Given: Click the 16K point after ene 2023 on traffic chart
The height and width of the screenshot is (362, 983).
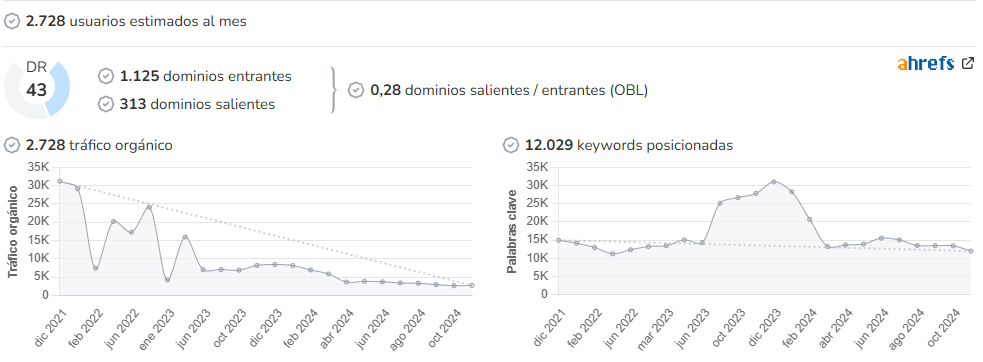Looking at the screenshot, I should [x=185, y=237].
